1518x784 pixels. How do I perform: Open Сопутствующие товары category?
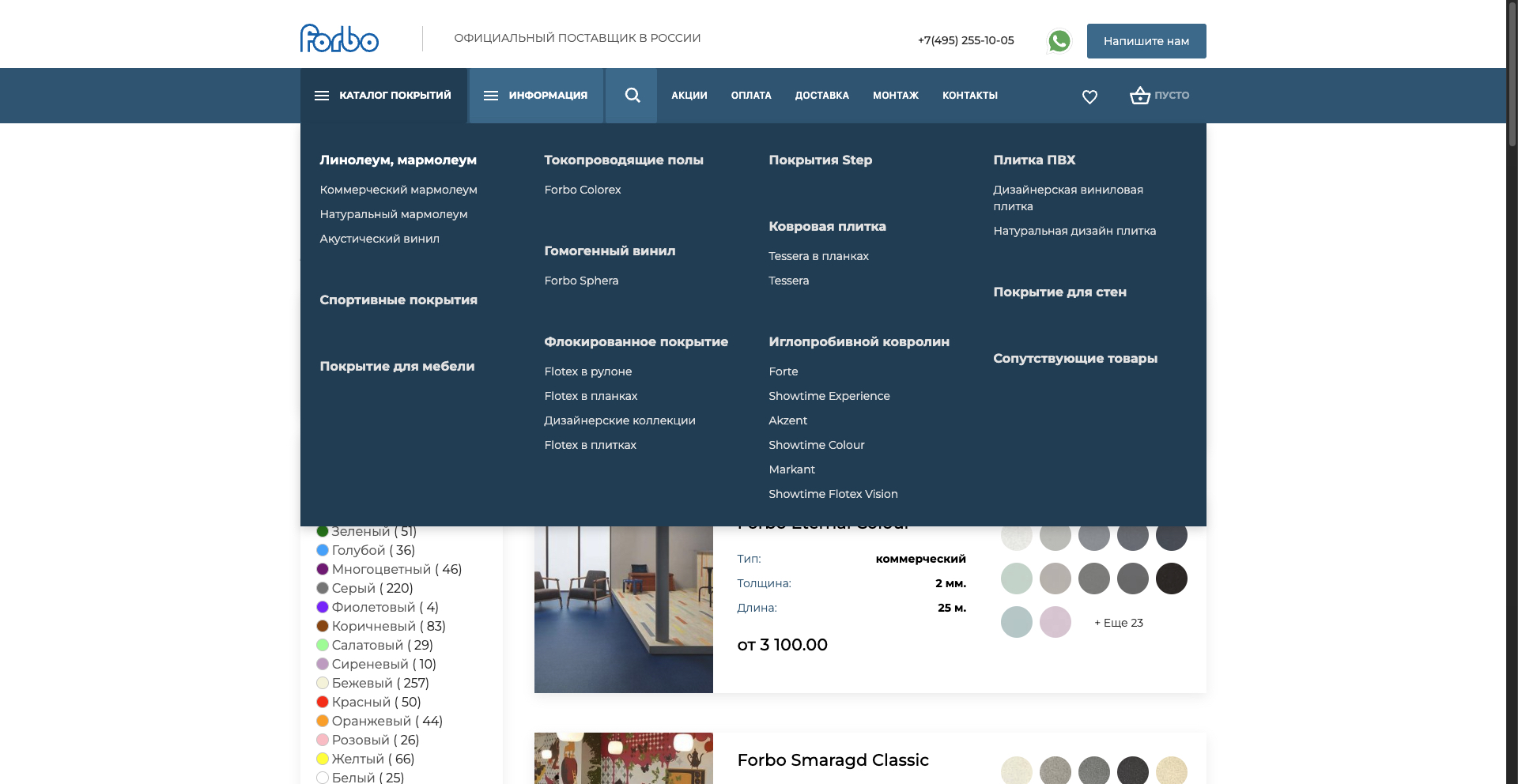(1075, 358)
